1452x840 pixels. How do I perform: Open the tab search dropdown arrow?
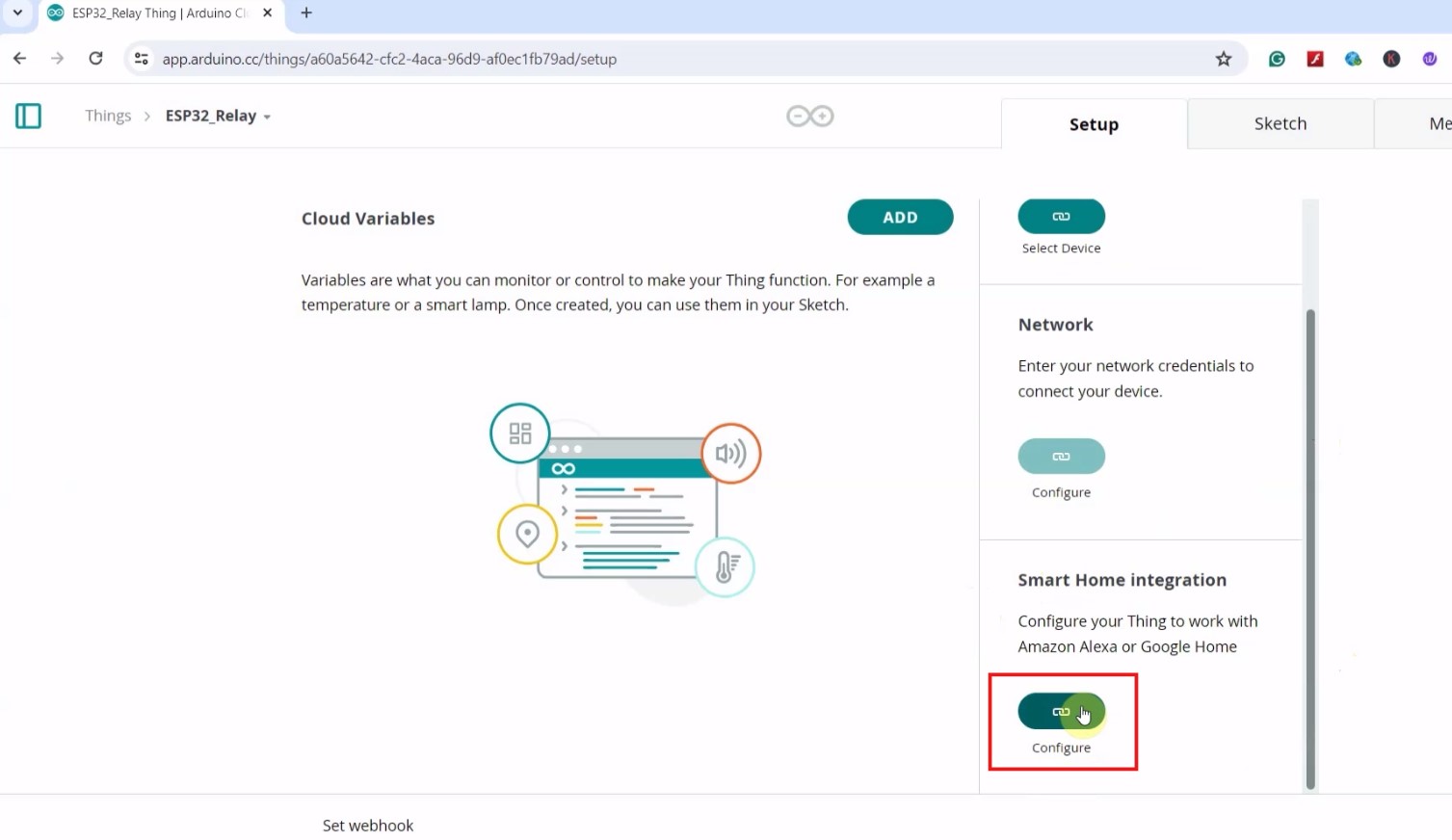17,13
